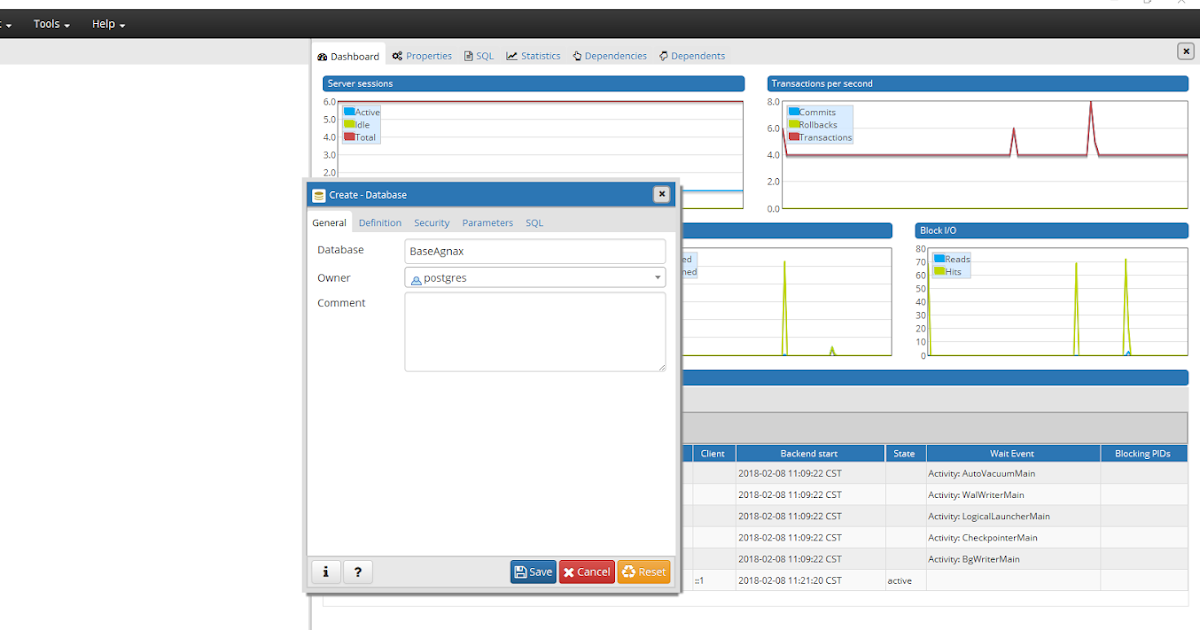Open help with the question mark icon
The width and height of the screenshot is (1200, 630).
[x=357, y=571]
